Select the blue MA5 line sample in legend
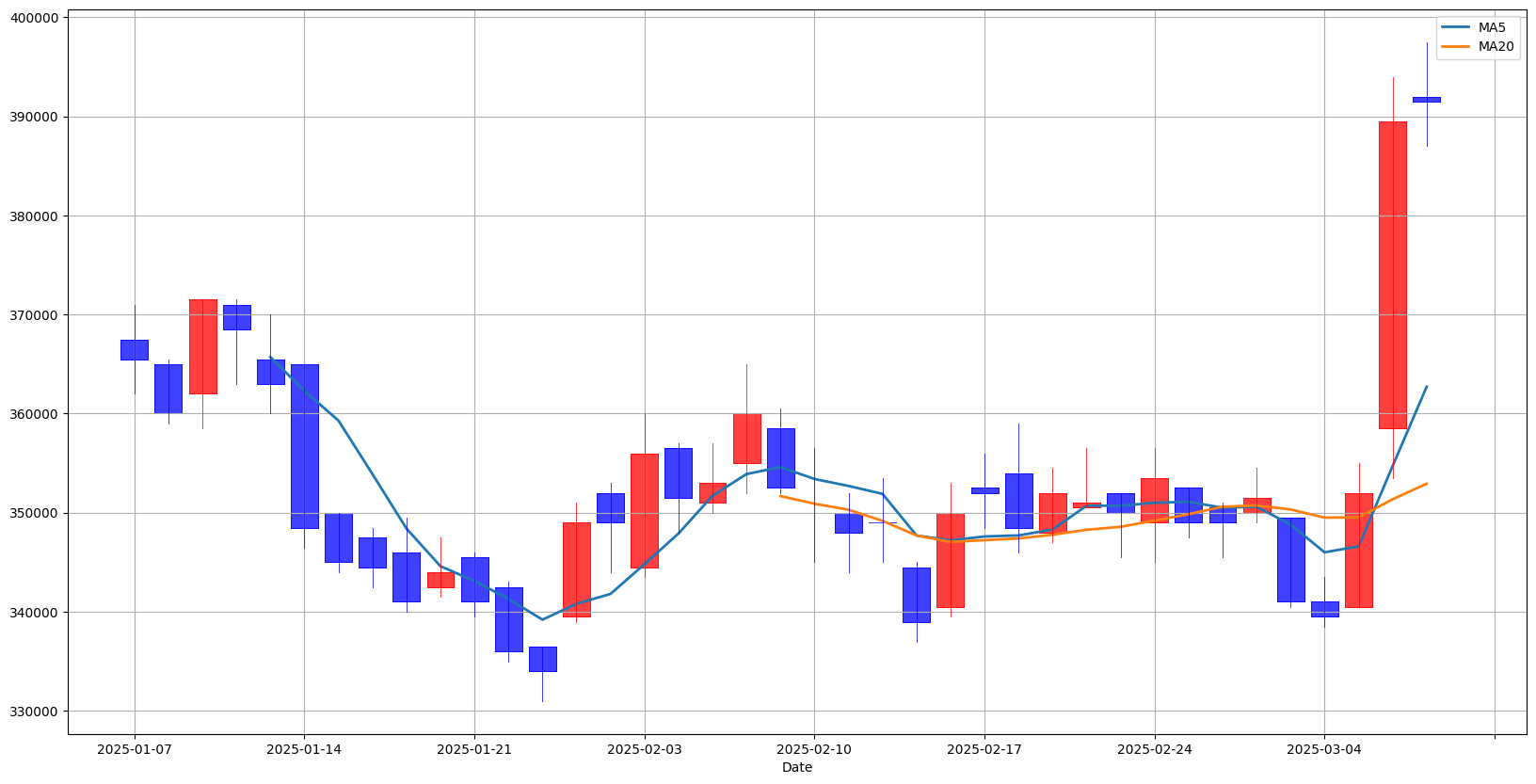Screen dimensions: 1536x784 [1455, 28]
